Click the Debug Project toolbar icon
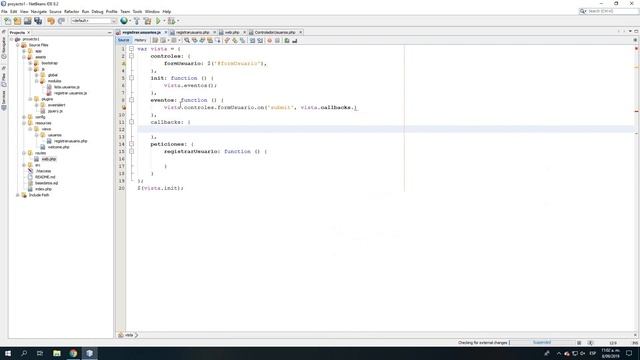 click(x=171, y=21)
